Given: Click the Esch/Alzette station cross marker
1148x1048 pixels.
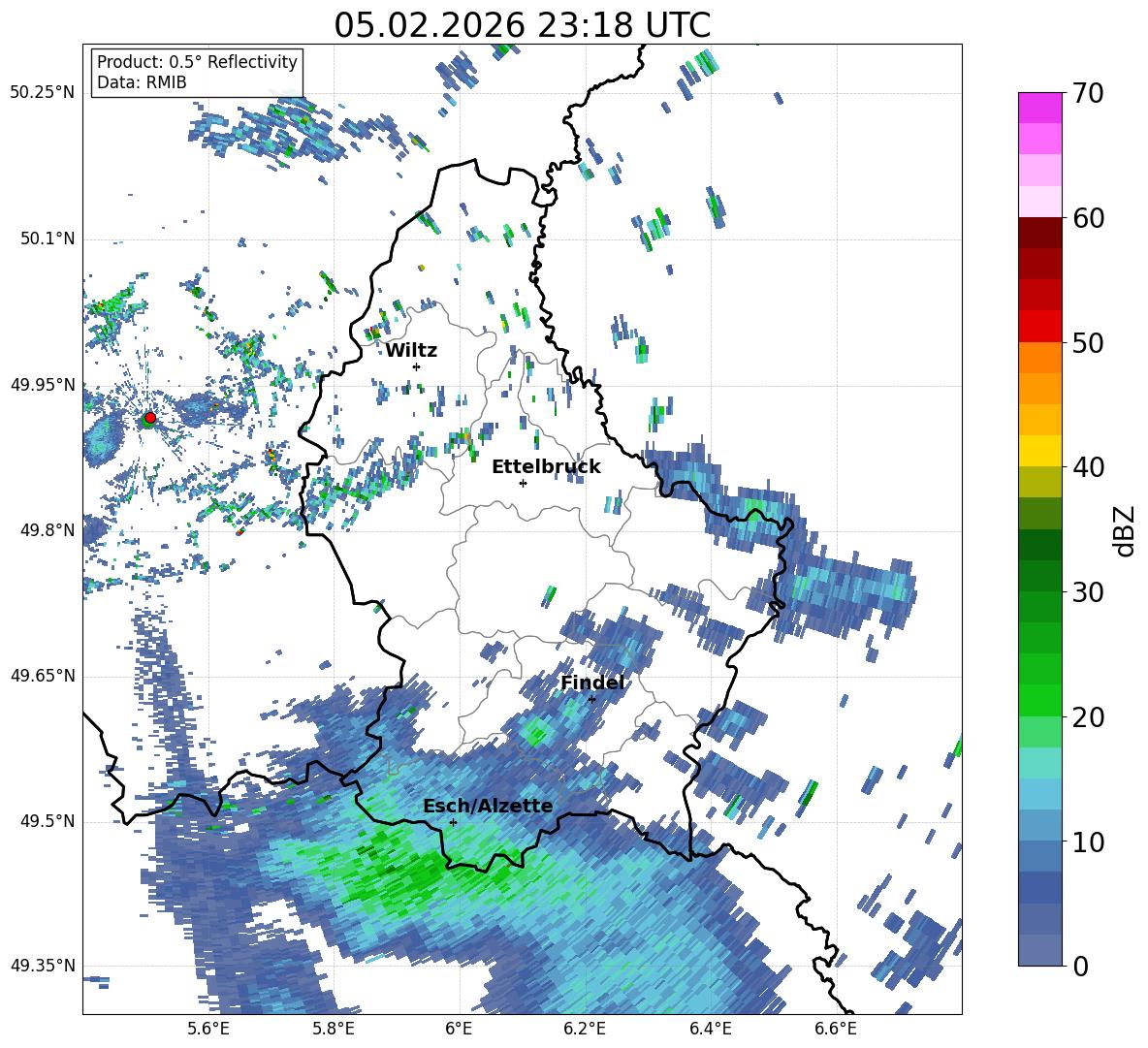Looking at the screenshot, I should pos(453,822).
